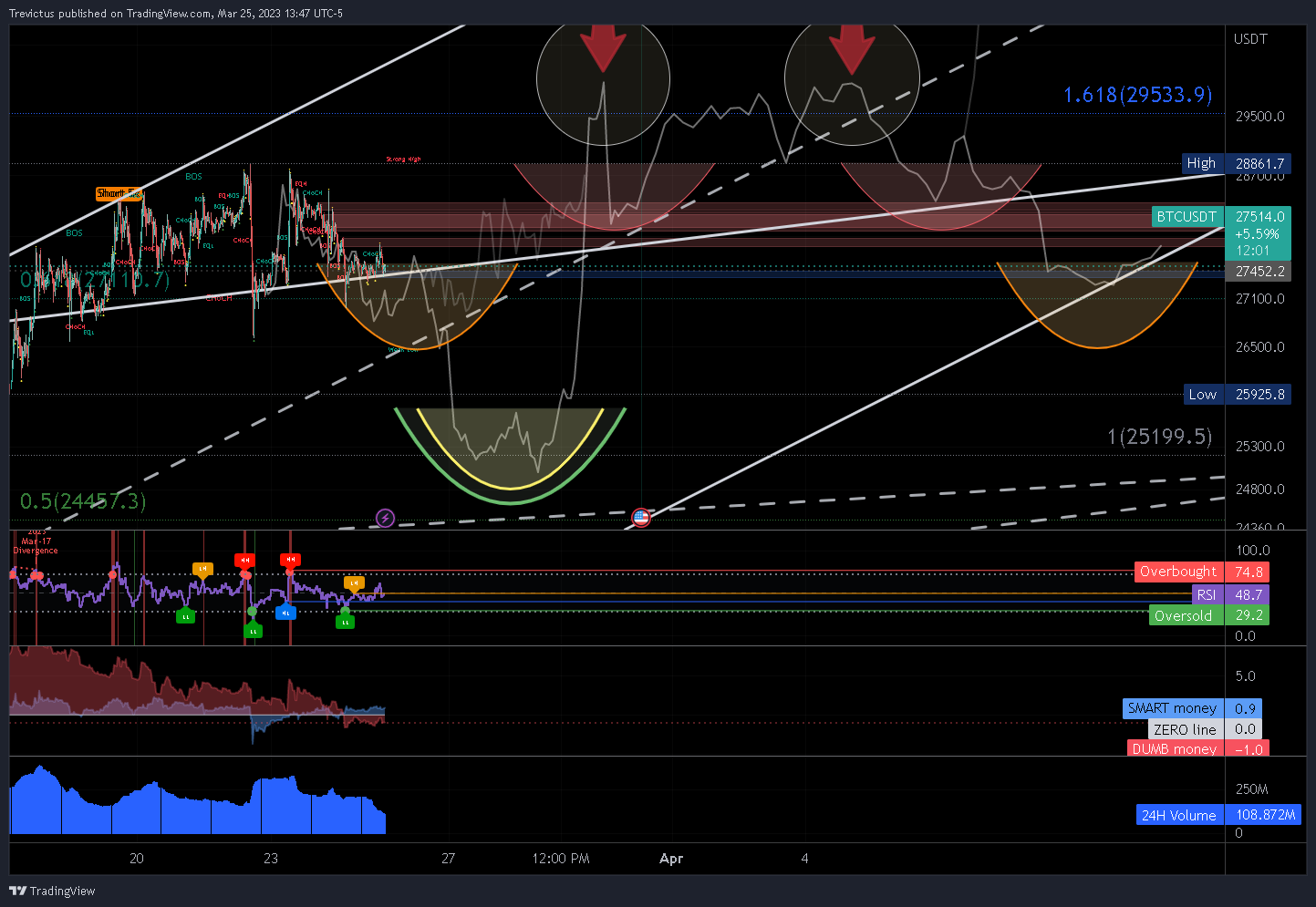Select the blue HL marker on RSI

(x=285, y=612)
